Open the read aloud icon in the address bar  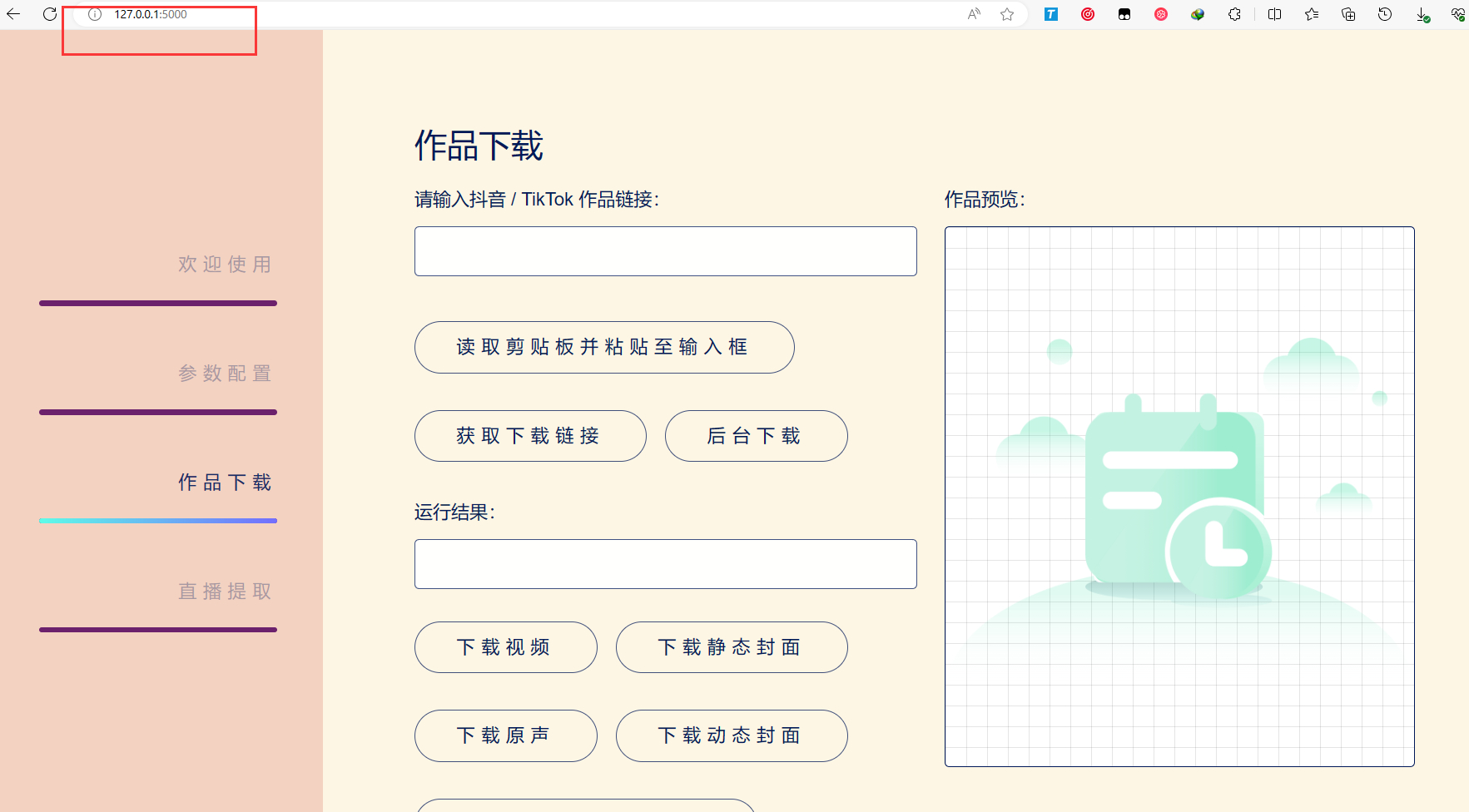tap(974, 14)
